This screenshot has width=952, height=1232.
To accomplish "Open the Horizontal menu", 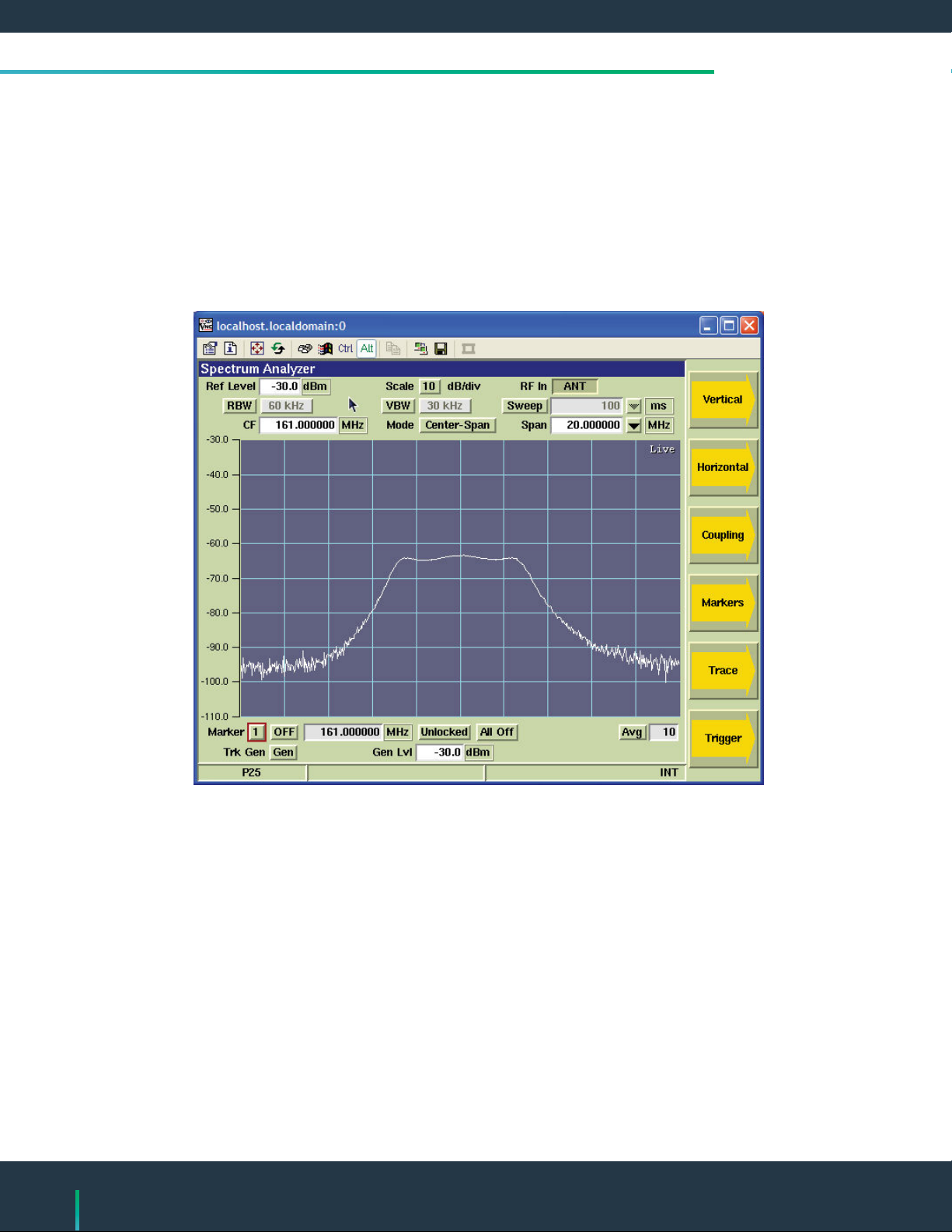I will coord(723,467).
